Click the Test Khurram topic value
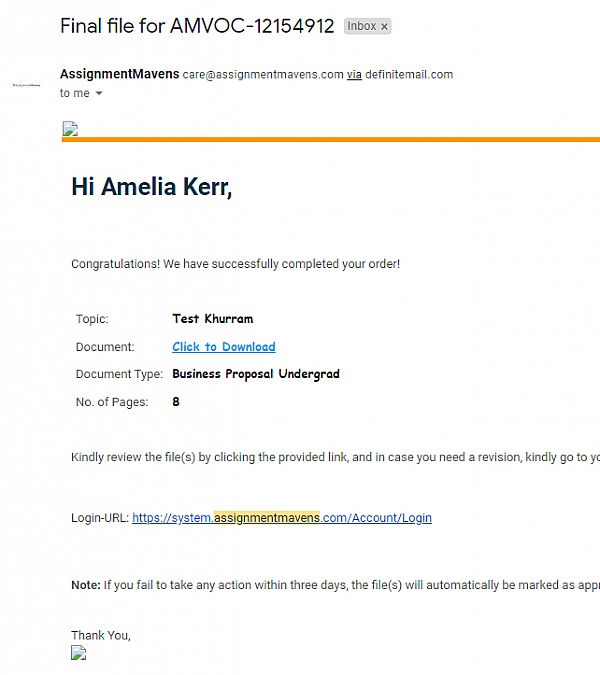 click(x=213, y=319)
